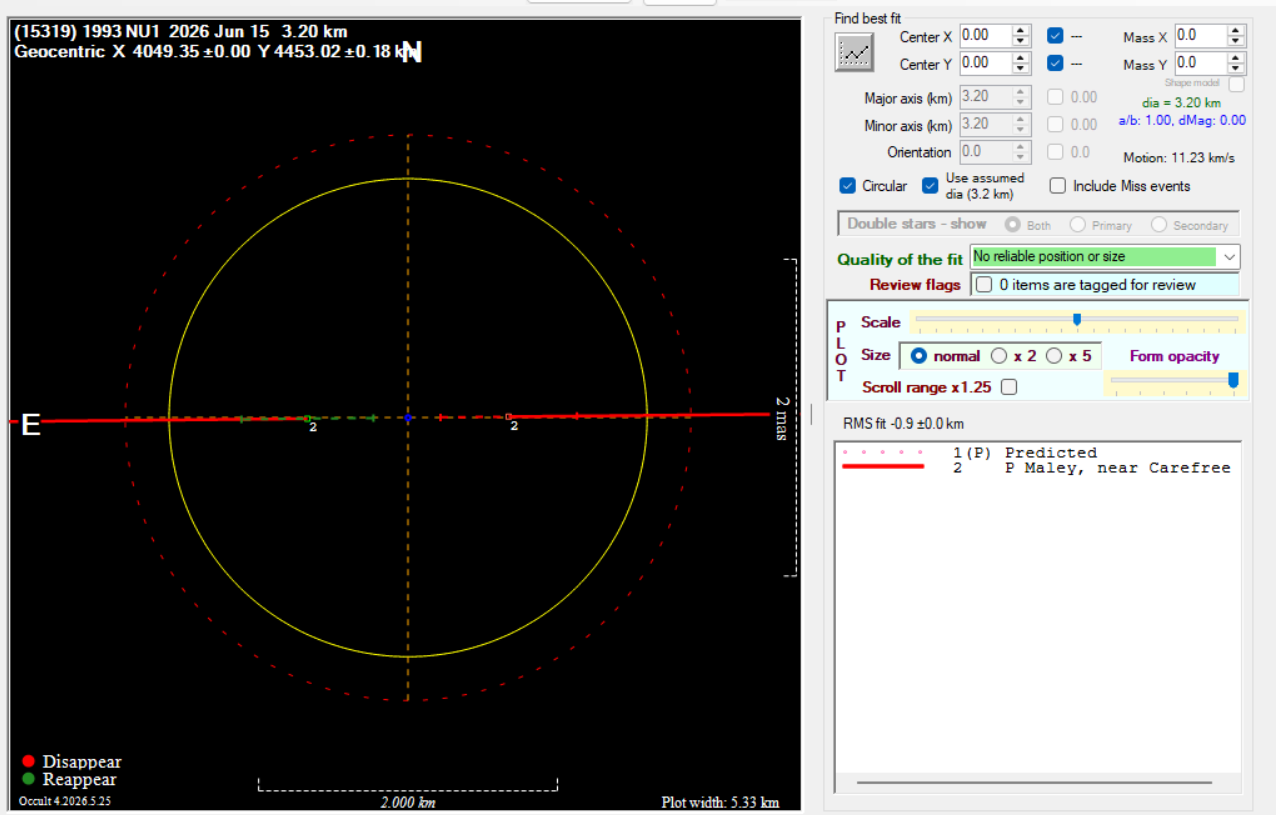1276x815 pixels.
Task: Select the P Maley, near Carefree row
Action: tap(1037, 468)
